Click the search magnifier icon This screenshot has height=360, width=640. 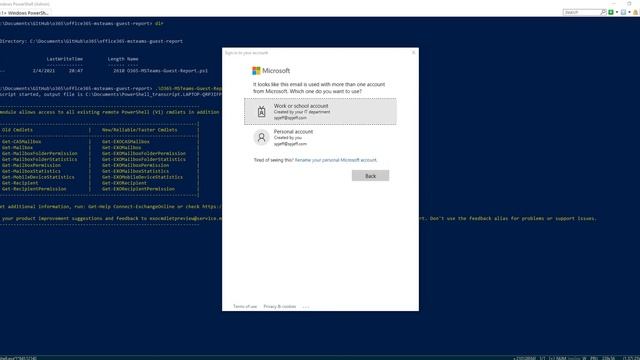pyautogui.click(x=603, y=12)
